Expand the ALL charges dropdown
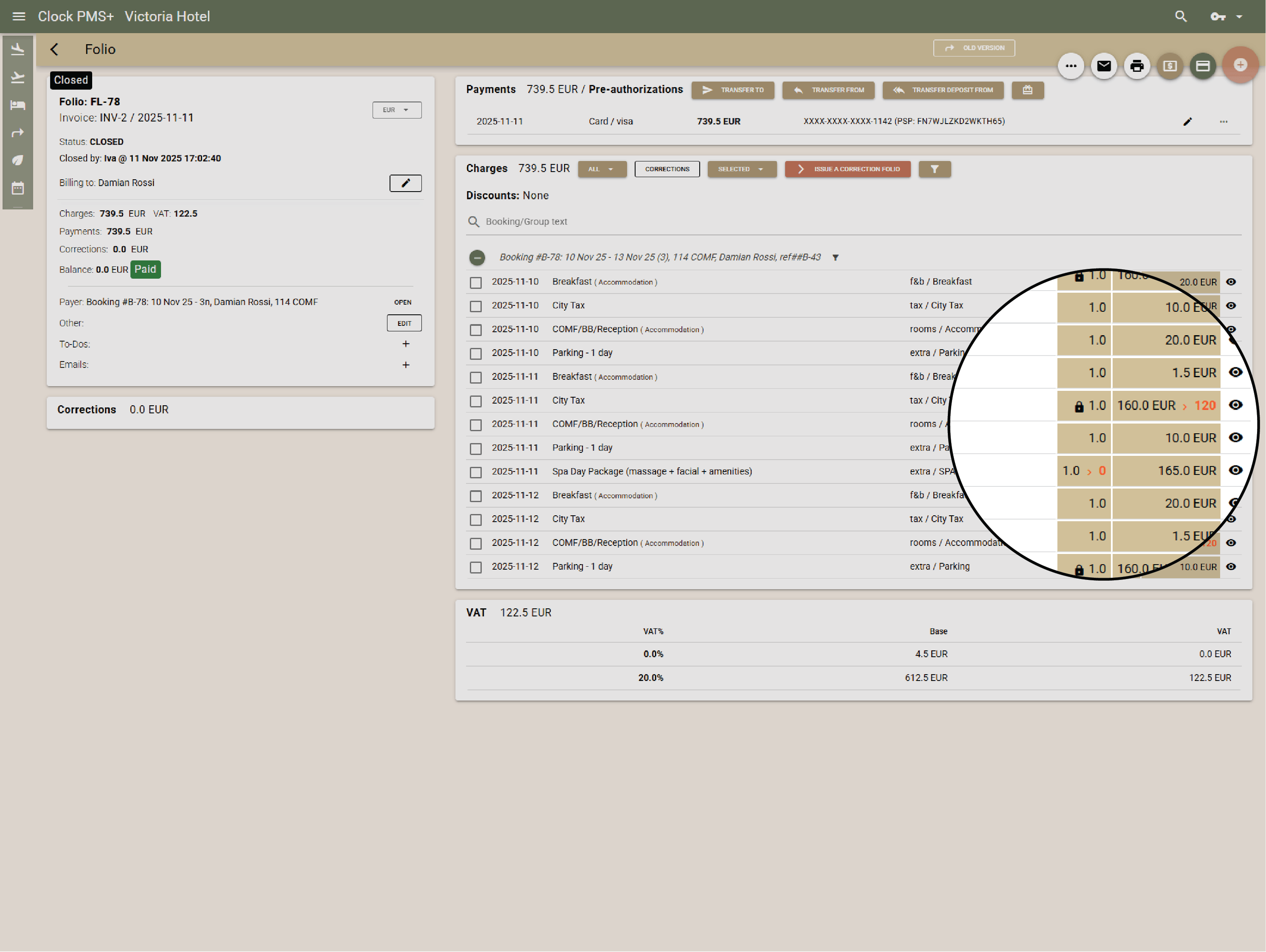This screenshot has height=952, width=1266. (x=602, y=169)
